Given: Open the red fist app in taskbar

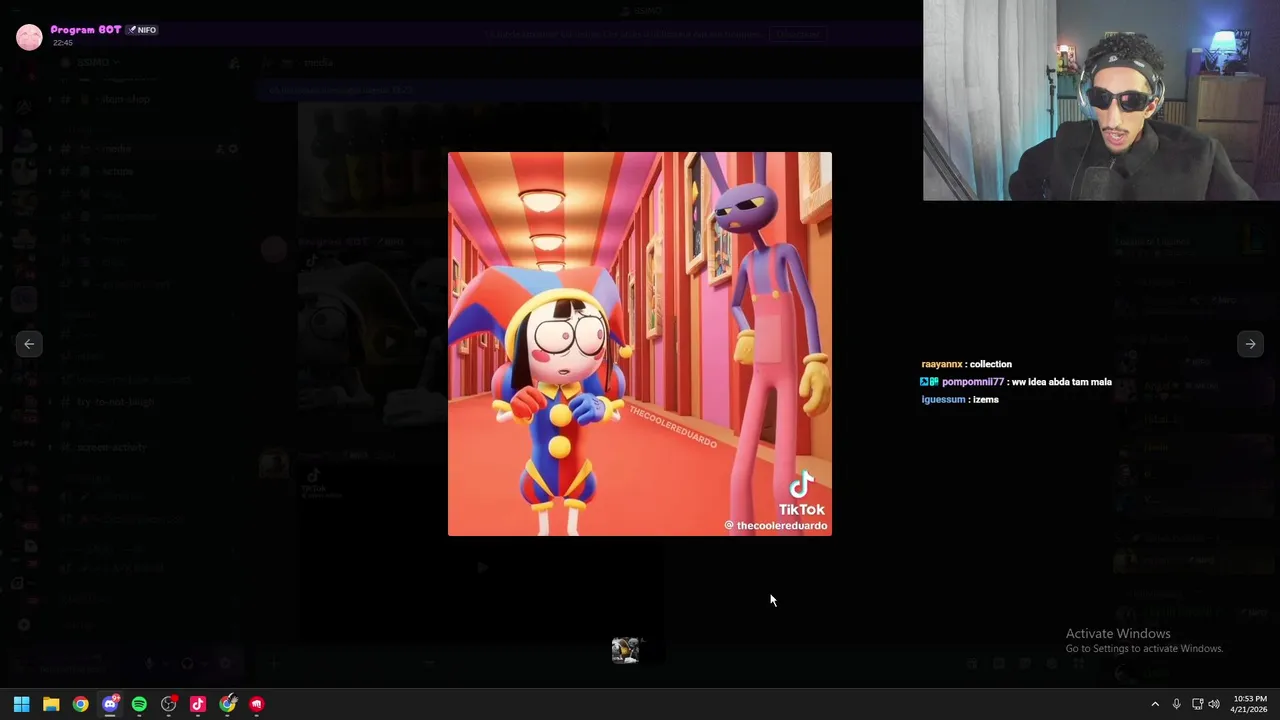Looking at the screenshot, I should (x=257, y=704).
